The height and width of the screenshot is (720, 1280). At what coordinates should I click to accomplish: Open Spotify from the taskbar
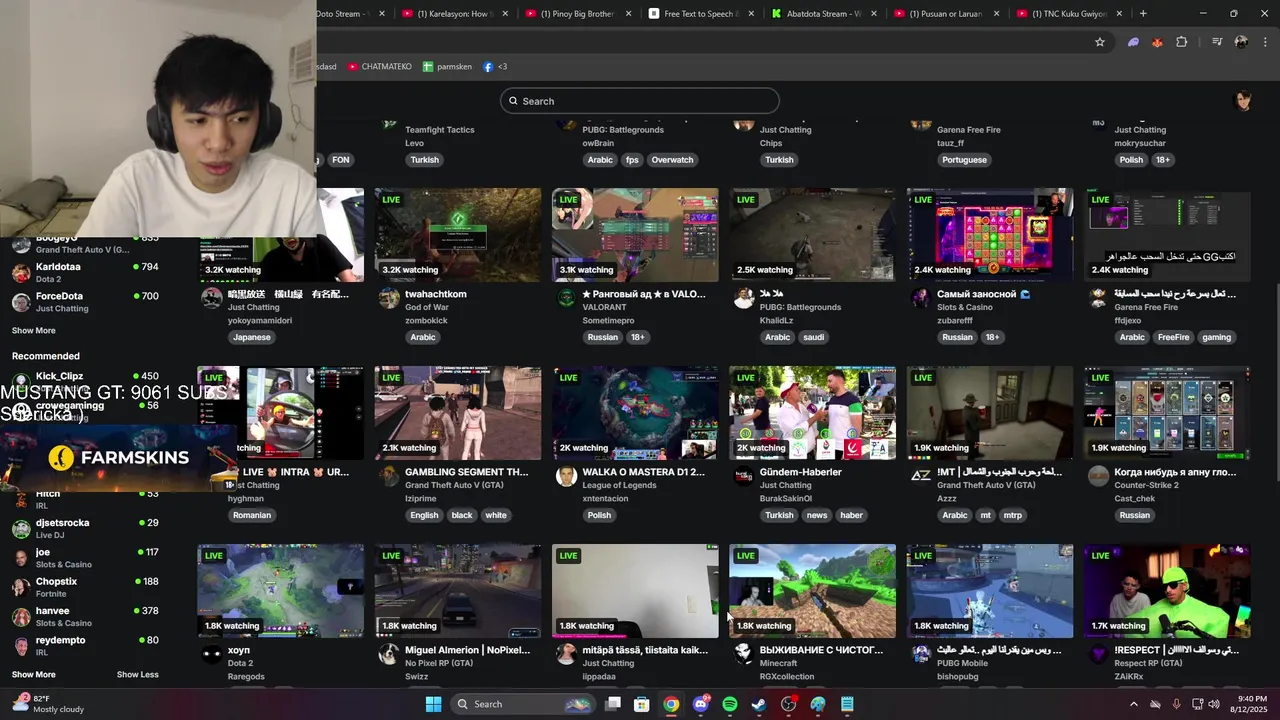[x=730, y=704]
